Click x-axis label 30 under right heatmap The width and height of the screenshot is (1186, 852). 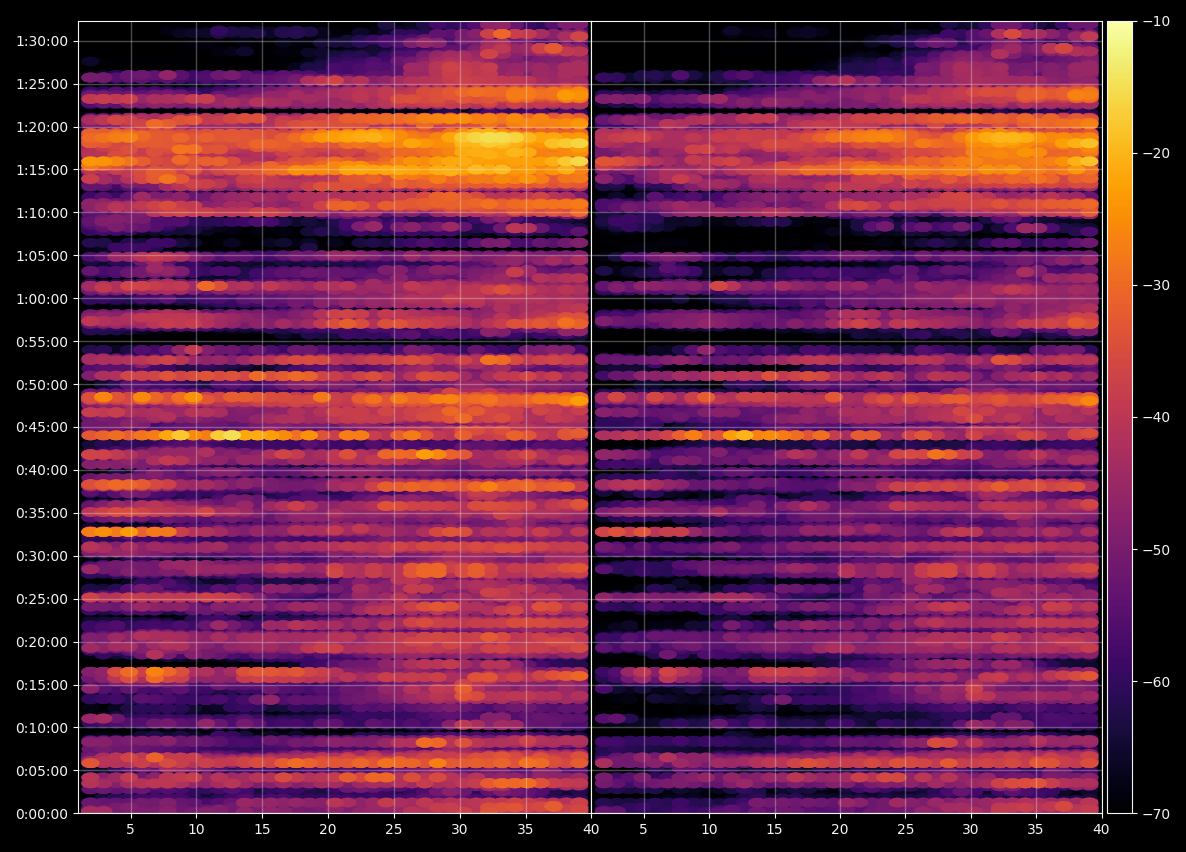click(970, 829)
